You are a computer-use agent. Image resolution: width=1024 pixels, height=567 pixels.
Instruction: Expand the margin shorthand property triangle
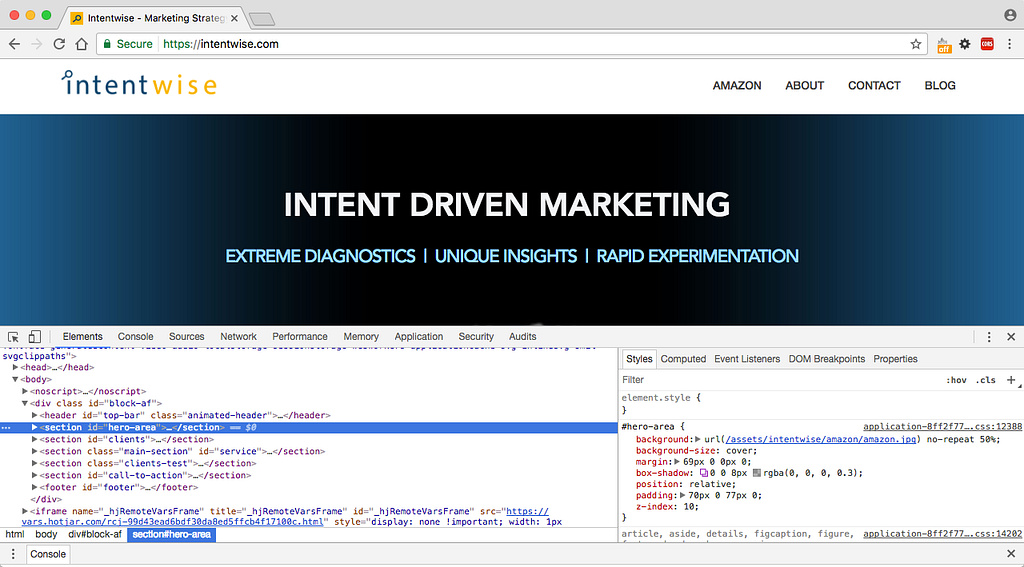(679, 462)
